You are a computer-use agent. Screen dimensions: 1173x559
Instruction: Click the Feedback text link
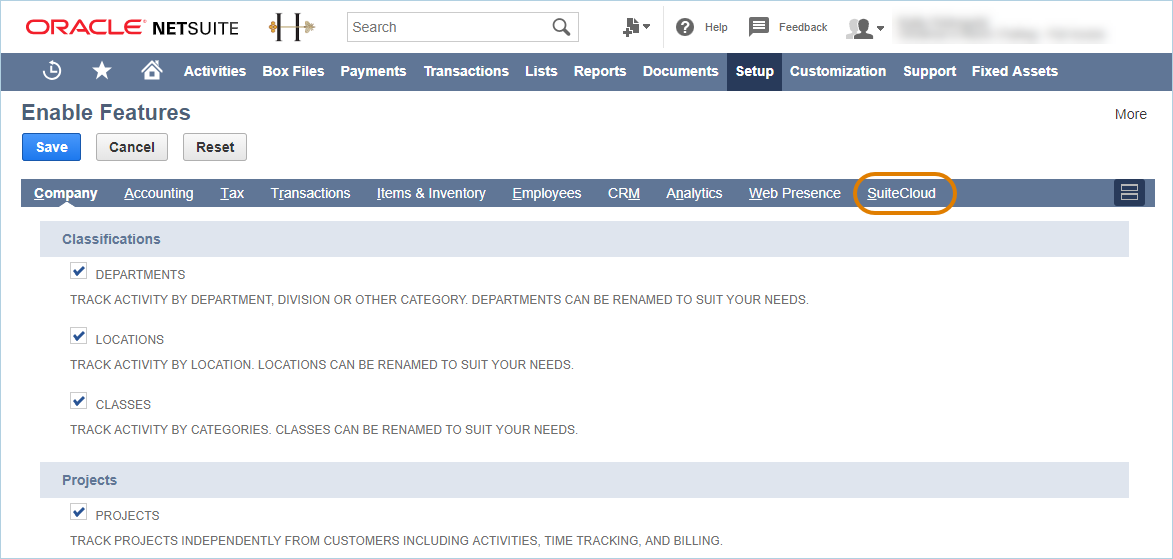click(803, 28)
